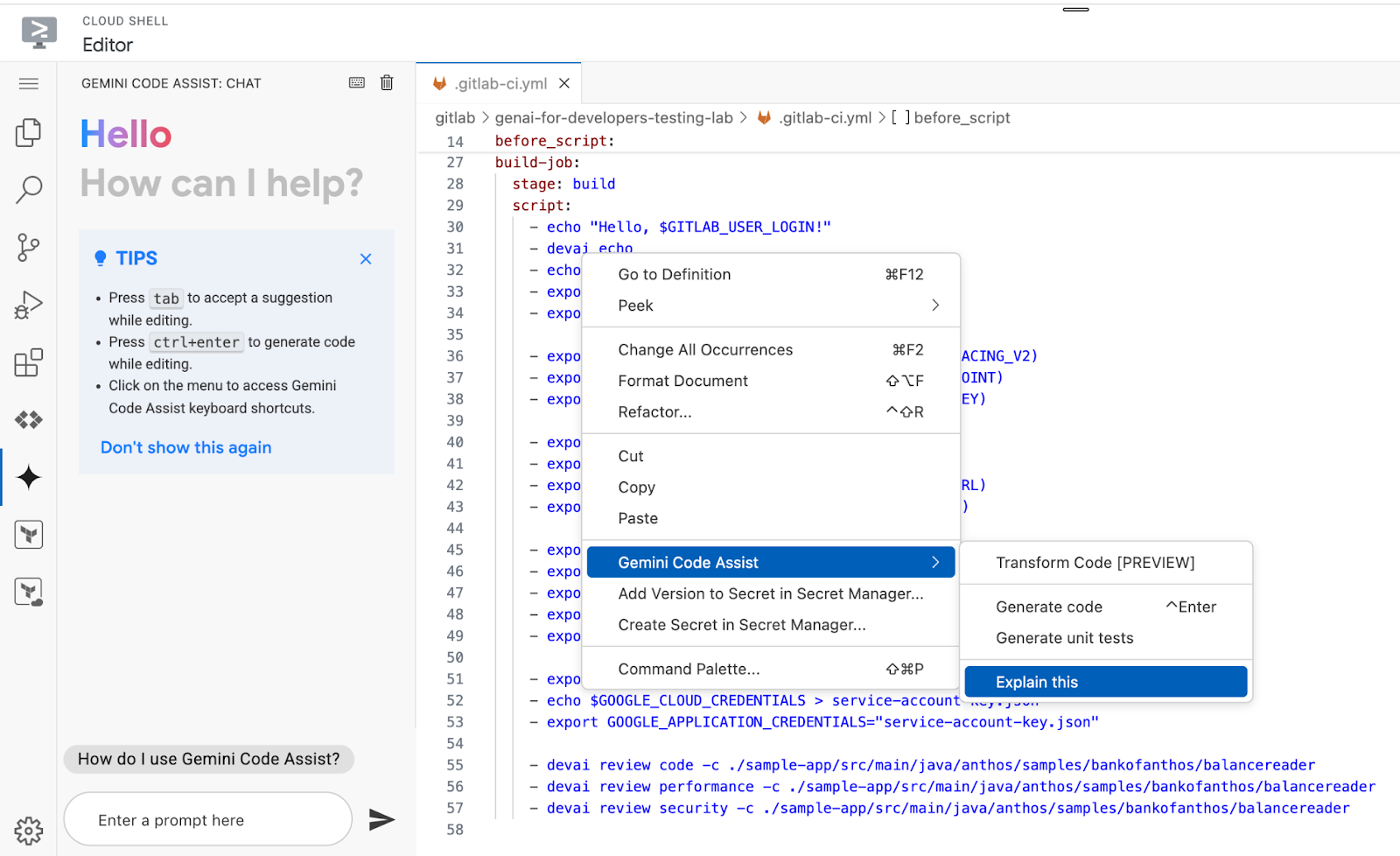
Task: Expand the Peek submenu arrow
Action: pyautogui.click(x=935, y=305)
